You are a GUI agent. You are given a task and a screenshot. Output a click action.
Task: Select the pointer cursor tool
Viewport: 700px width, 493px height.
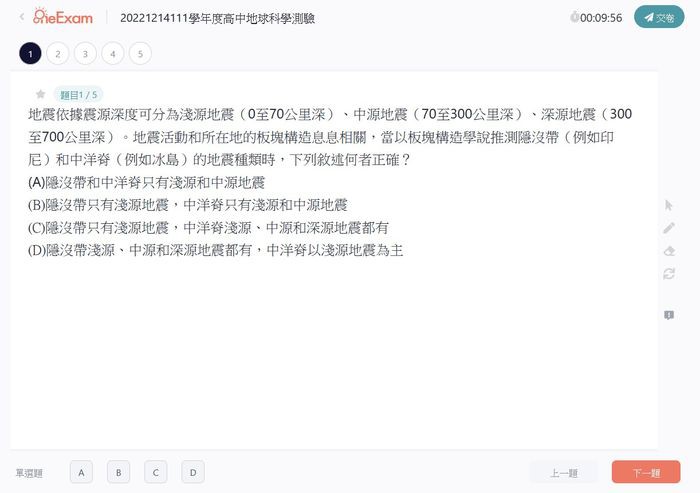(x=668, y=205)
